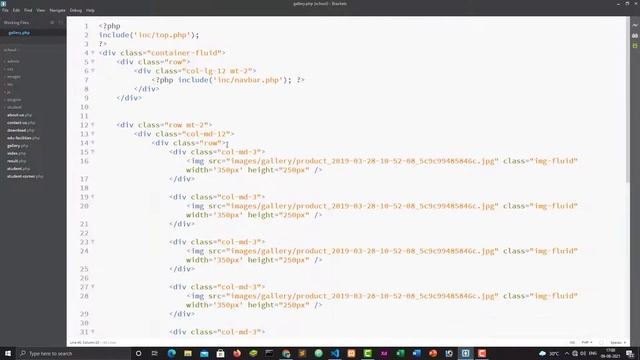
Task: Open the school project dropdown
Action: click(x=11, y=50)
